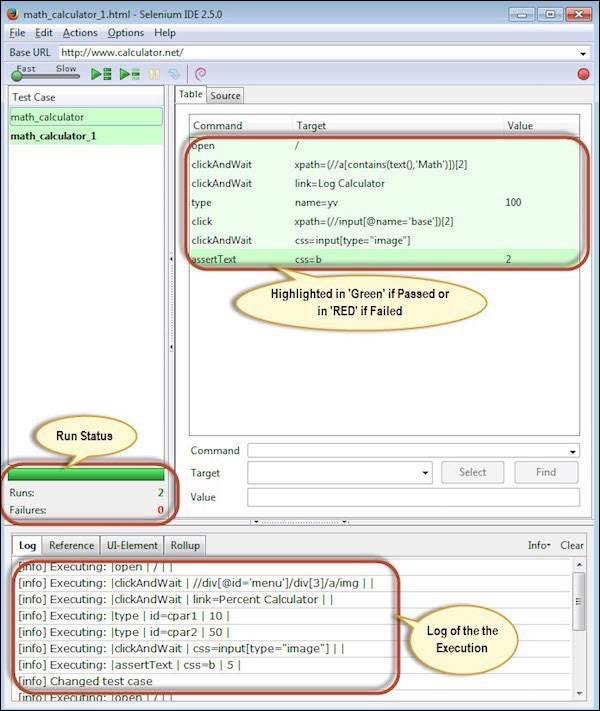
Task: Click the Target input field
Action: point(333,473)
